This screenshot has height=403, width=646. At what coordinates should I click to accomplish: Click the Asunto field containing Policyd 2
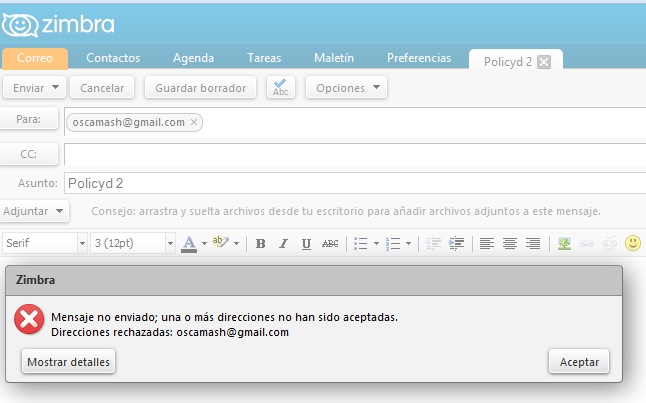(355, 183)
